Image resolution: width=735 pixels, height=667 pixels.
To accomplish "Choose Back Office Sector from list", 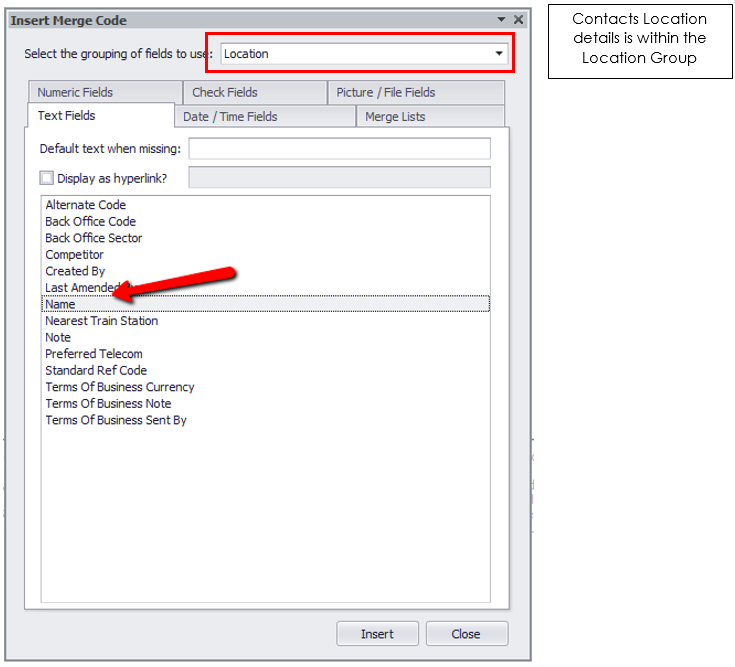I will click(93, 238).
